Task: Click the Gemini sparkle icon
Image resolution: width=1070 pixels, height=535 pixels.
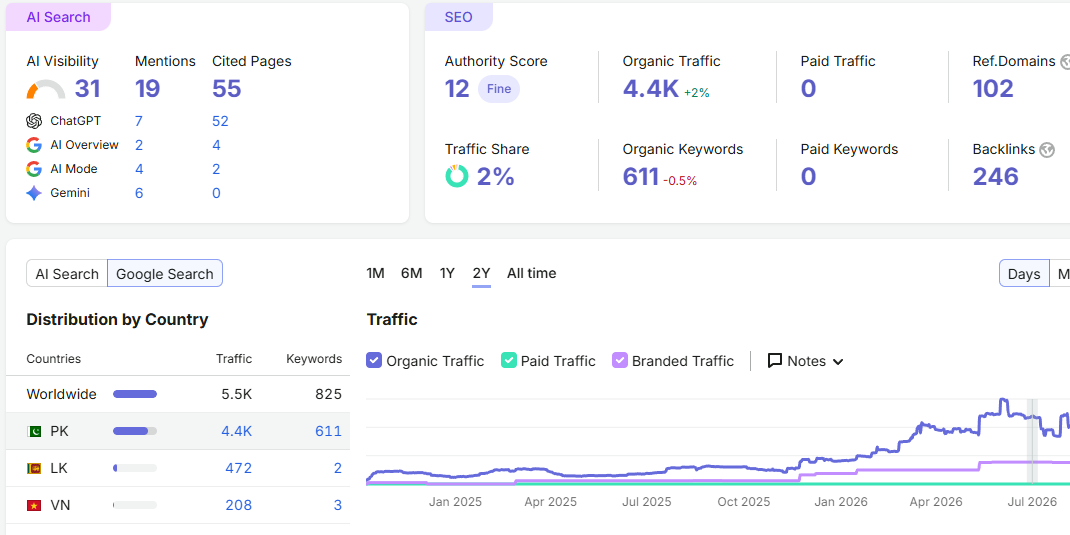Action: (x=34, y=193)
